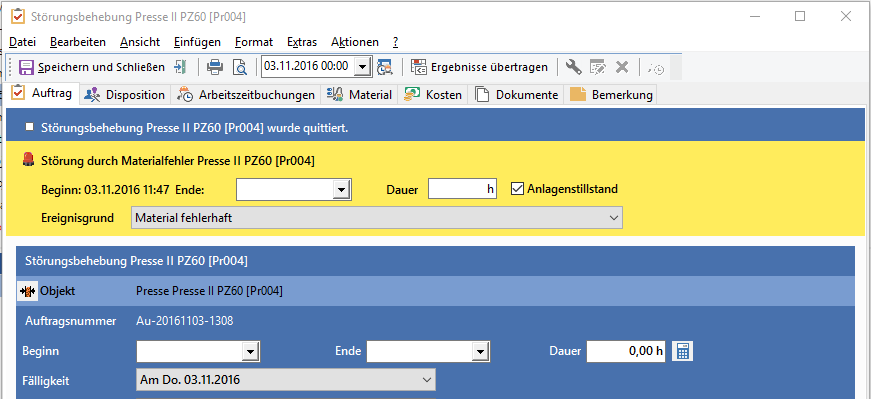
Task: Click the Objekt icon button
Action: (x=28, y=291)
